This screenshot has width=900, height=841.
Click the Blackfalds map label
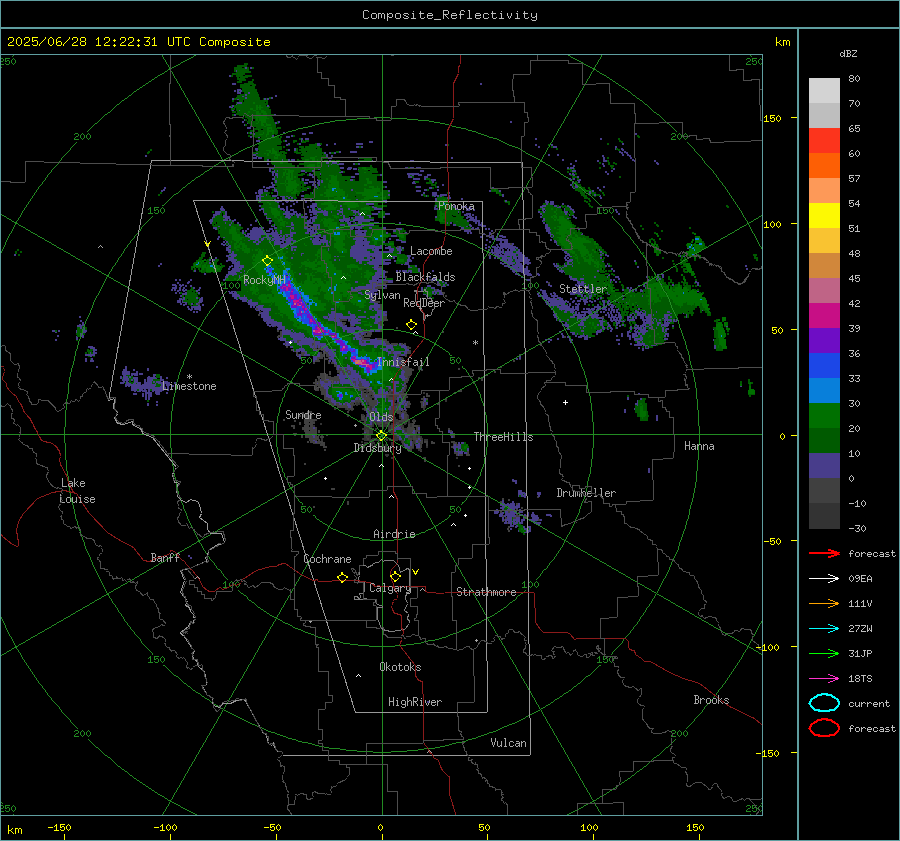[425, 277]
